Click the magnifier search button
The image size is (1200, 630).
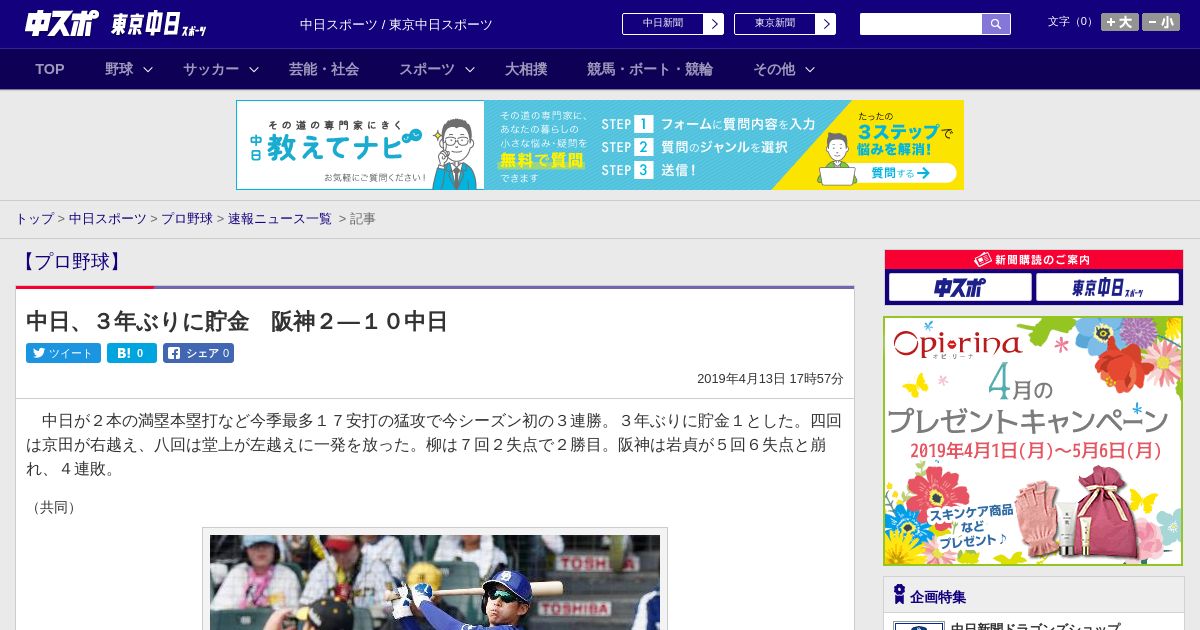[x=996, y=24]
